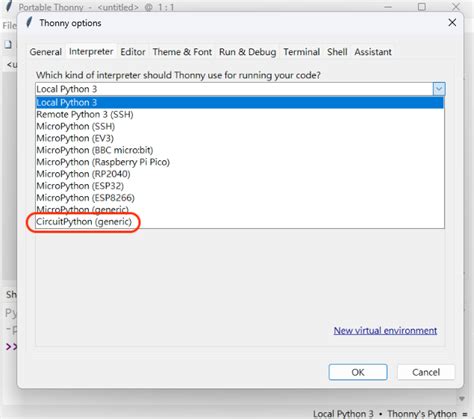Open File menu in Thonny main window
Screen dimensions: 474x419
click(x=9, y=26)
